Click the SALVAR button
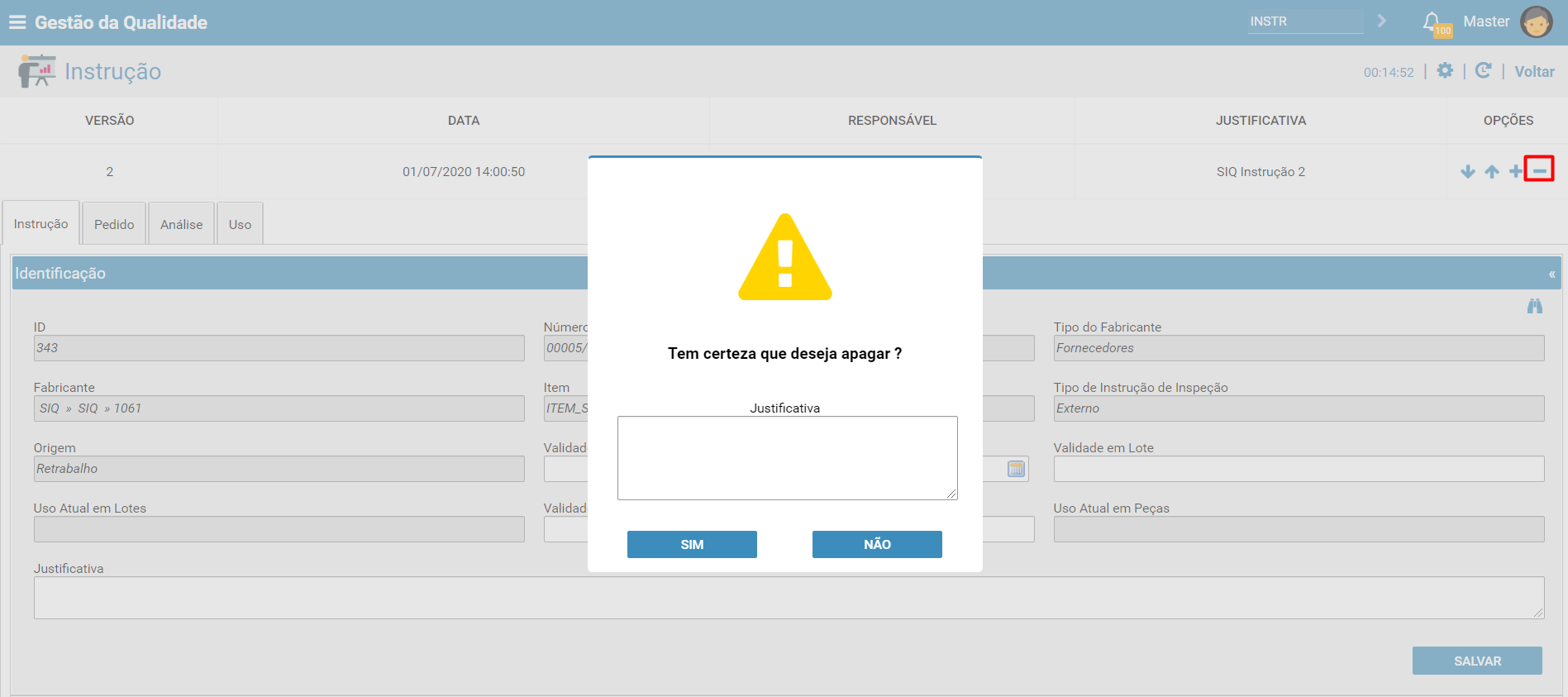Viewport: 1568px width, 697px height. tap(1477, 661)
